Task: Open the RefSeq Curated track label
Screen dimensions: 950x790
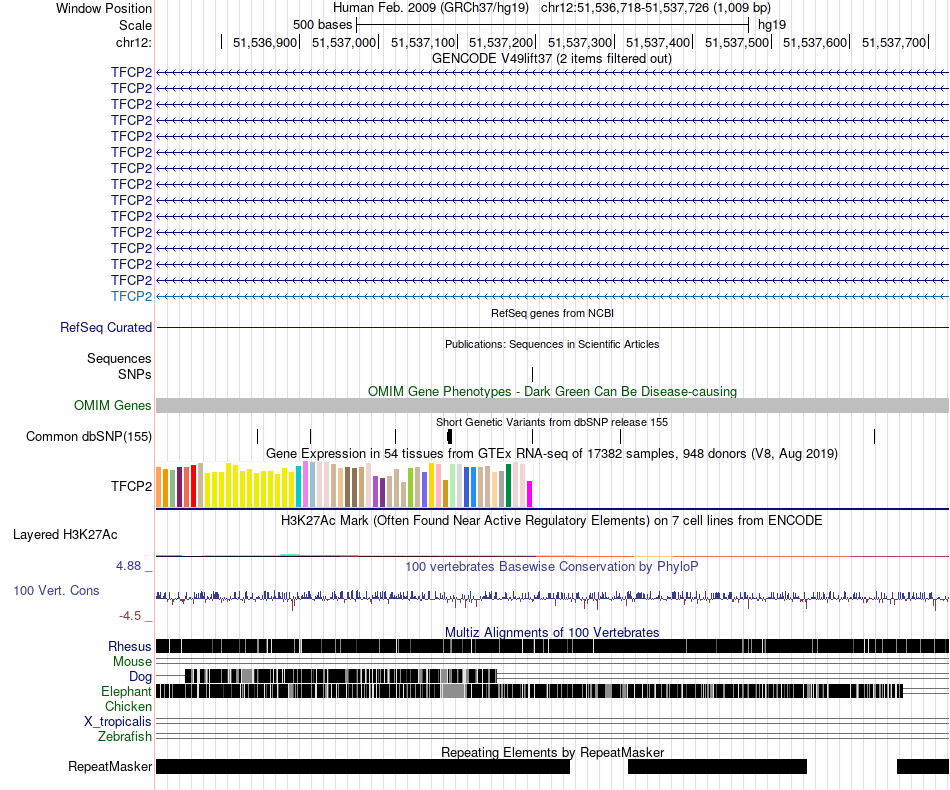Action: coord(106,327)
